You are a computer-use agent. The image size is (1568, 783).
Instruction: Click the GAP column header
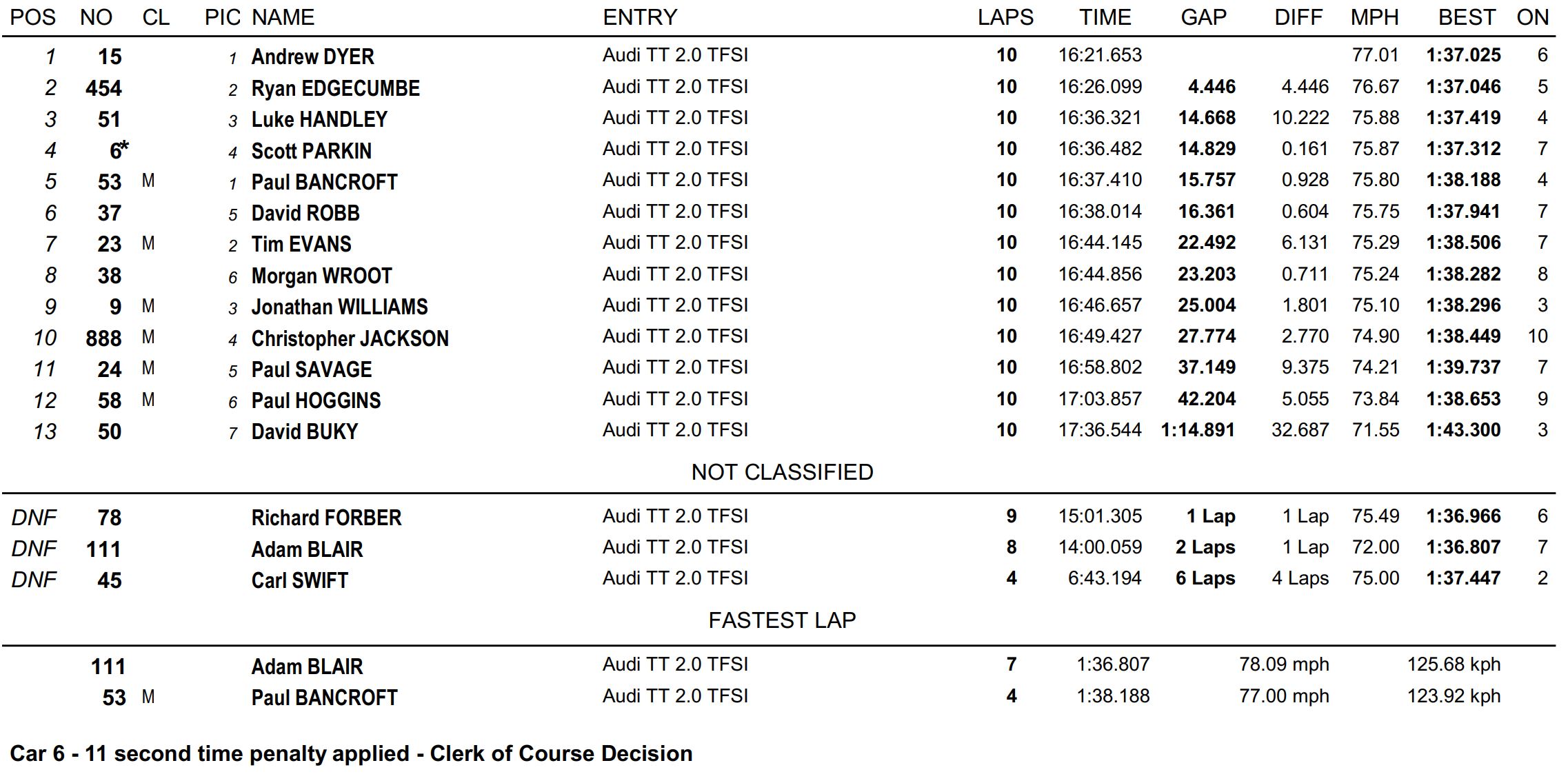pos(1203,17)
